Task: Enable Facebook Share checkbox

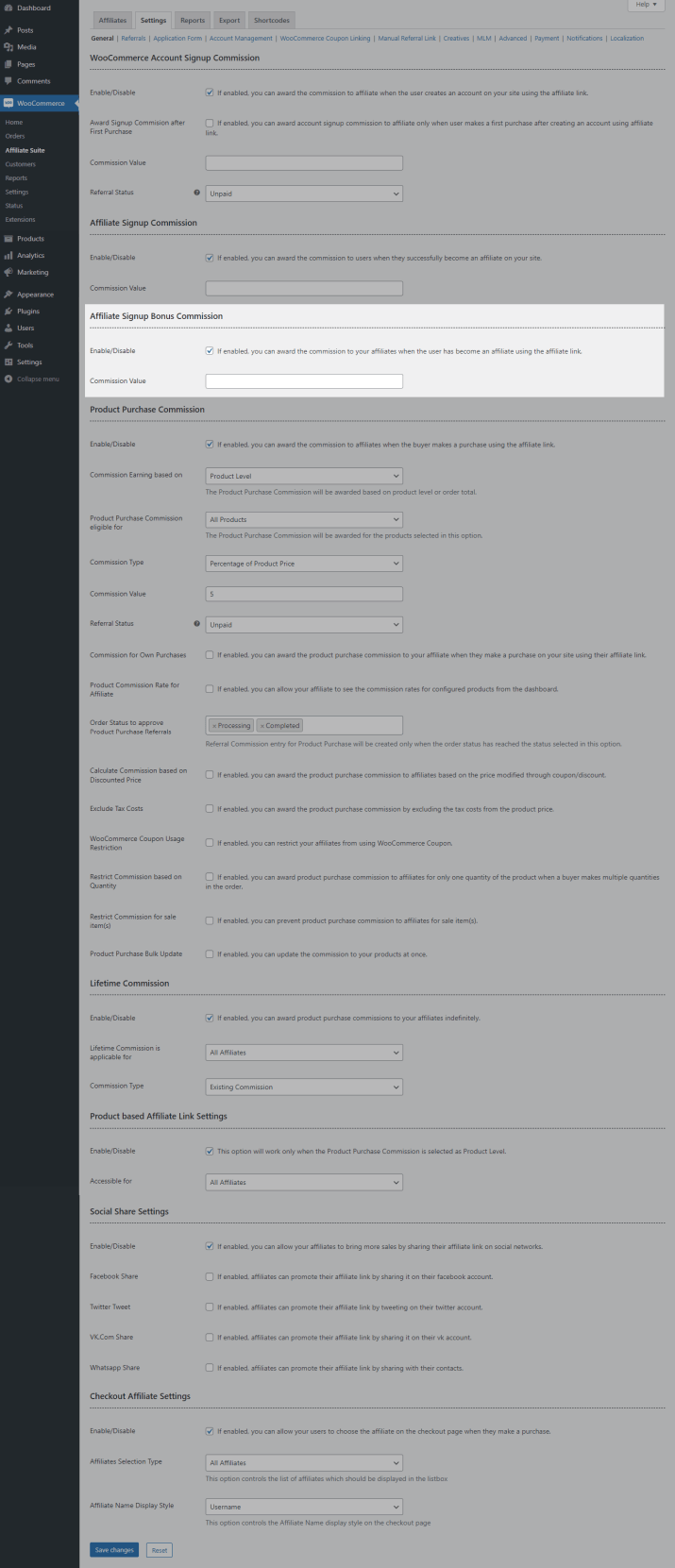Action: coord(210,1276)
